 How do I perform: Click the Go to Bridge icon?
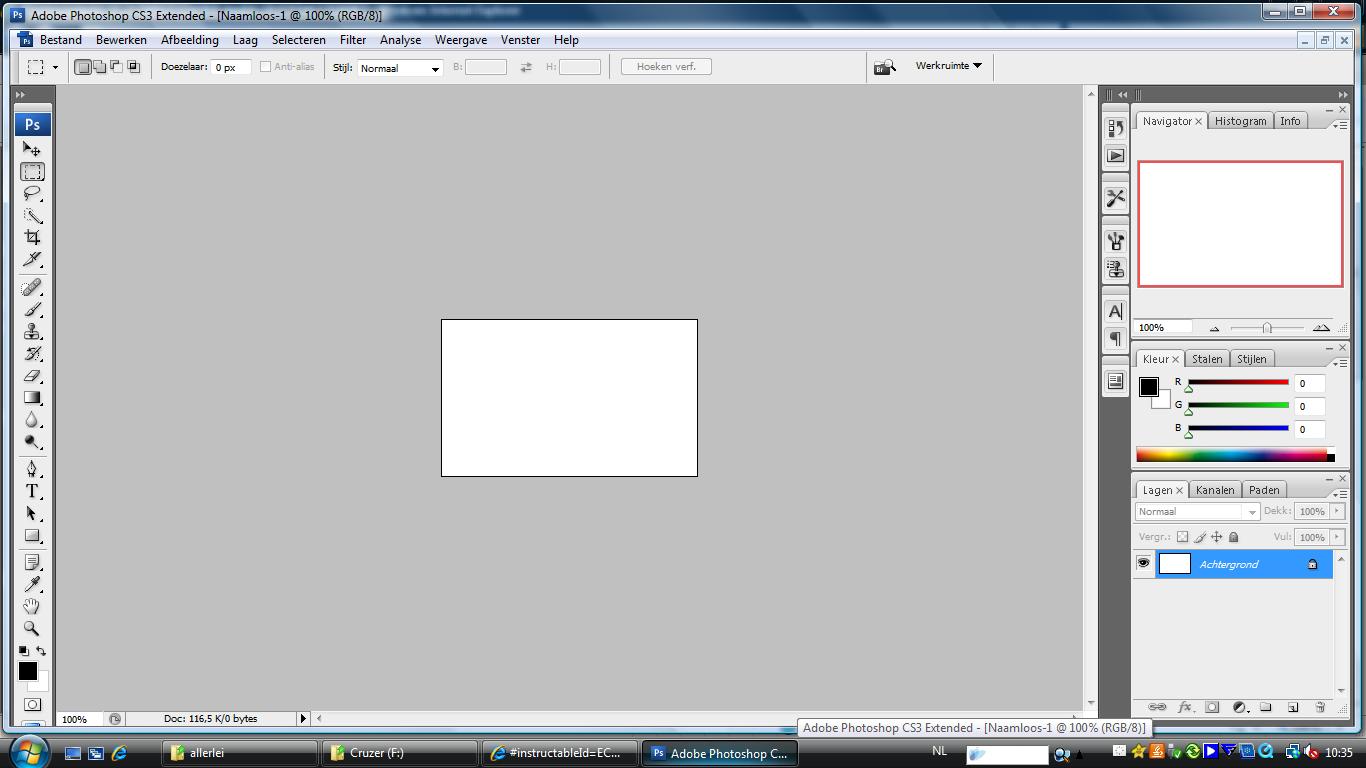[x=884, y=67]
